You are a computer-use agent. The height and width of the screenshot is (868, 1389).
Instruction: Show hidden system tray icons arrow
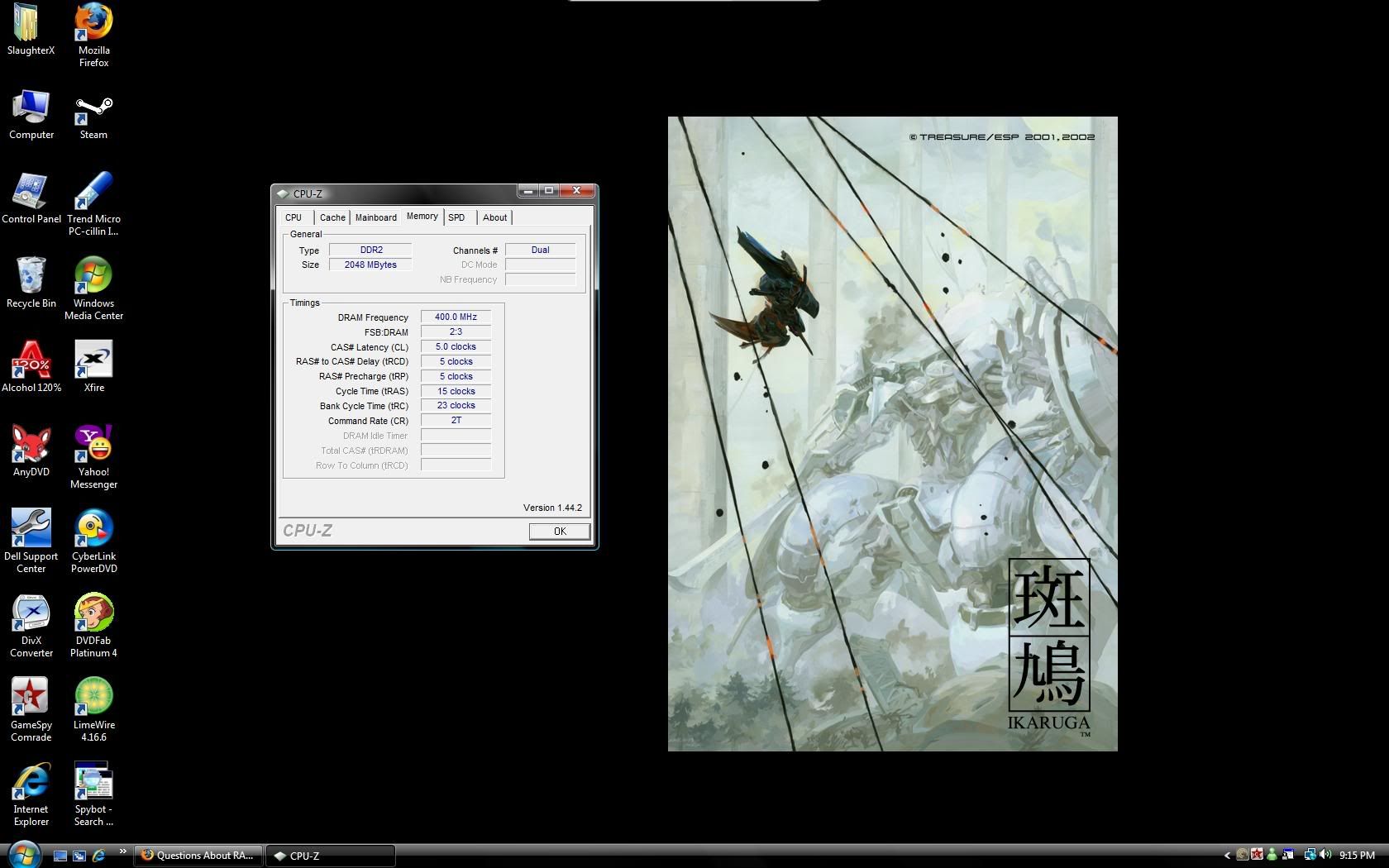(x=1227, y=856)
